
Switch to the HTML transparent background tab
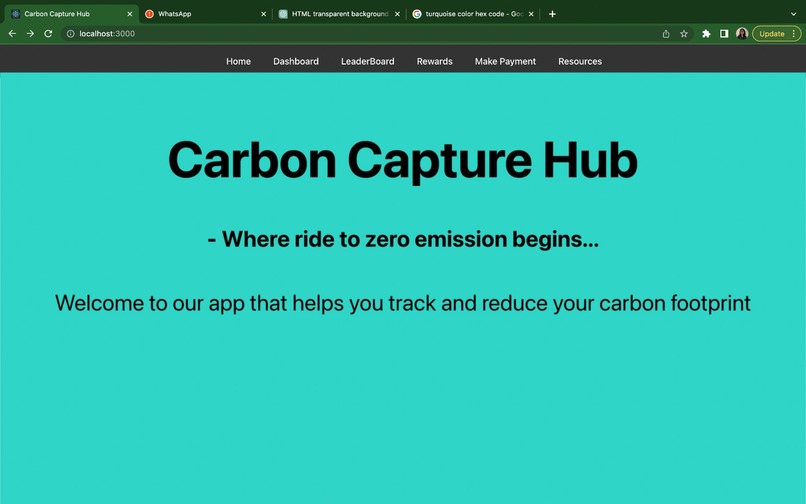[x=339, y=14]
